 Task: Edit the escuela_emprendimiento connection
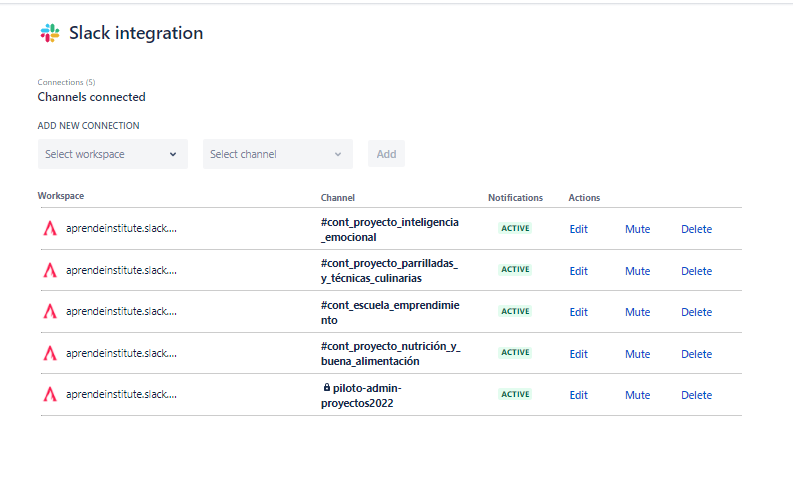tap(578, 312)
